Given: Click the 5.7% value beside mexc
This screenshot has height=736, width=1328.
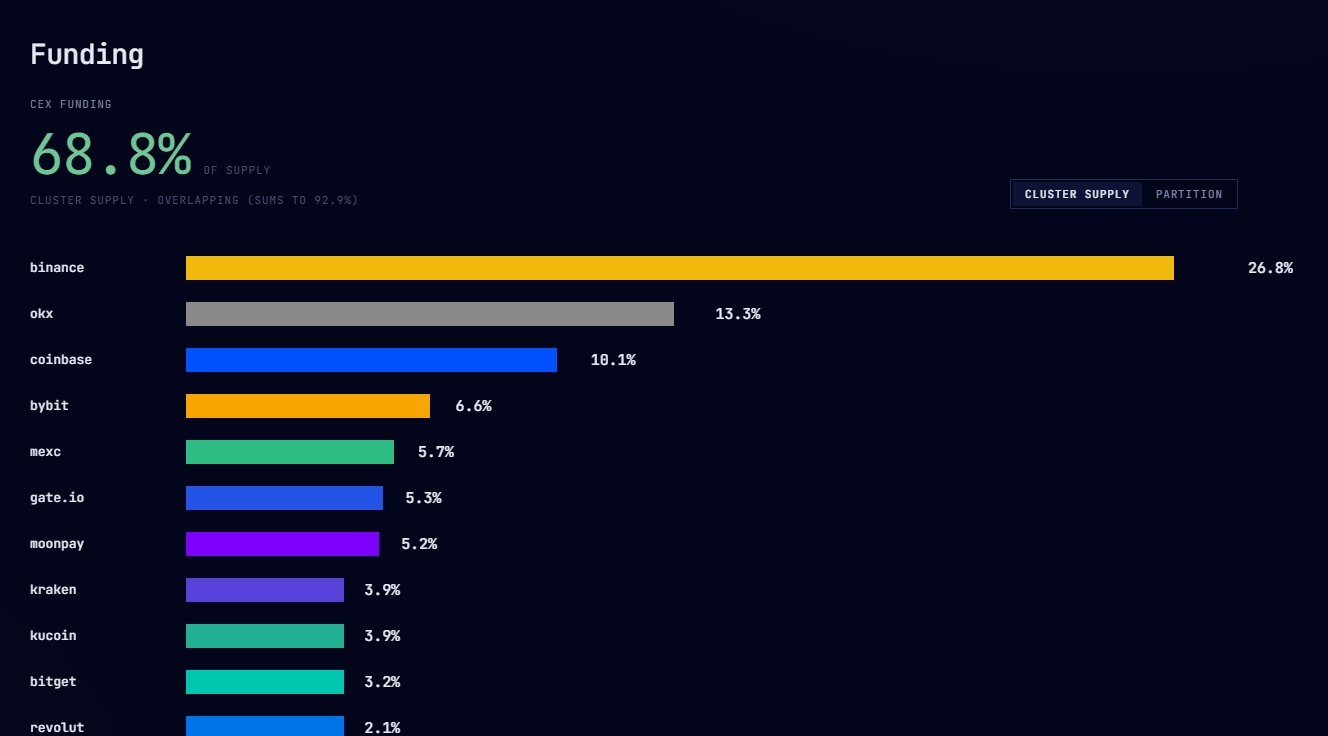Looking at the screenshot, I should click(x=436, y=452).
